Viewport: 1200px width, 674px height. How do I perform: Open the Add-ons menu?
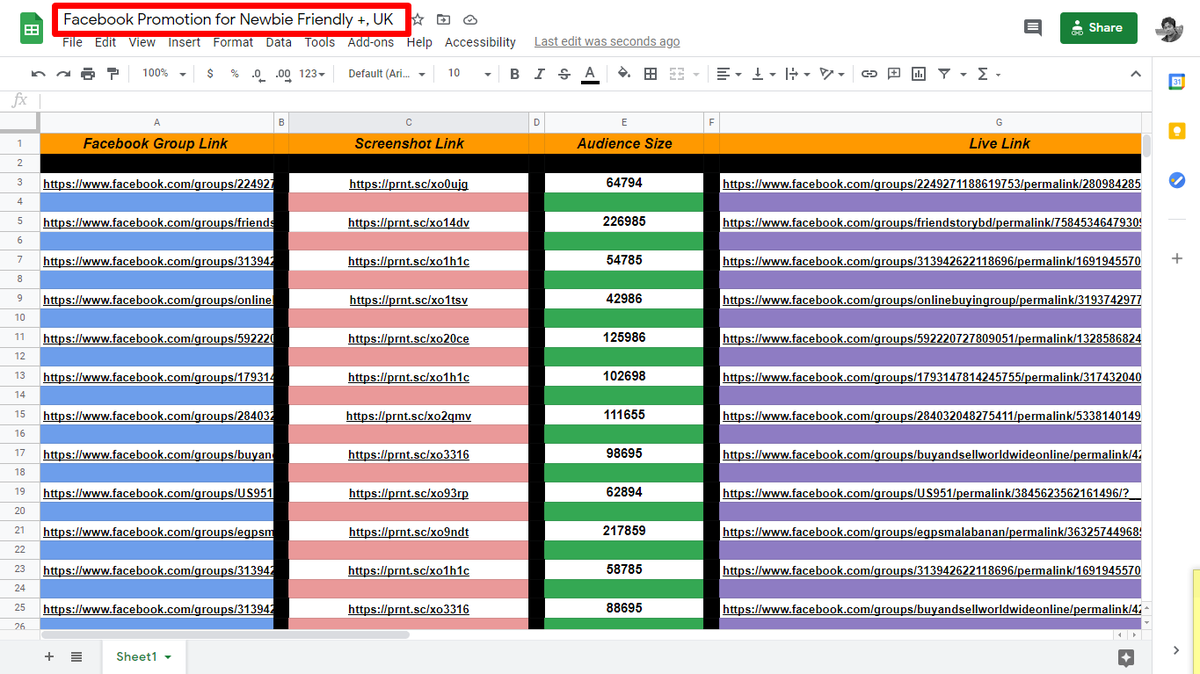(371, 42)
